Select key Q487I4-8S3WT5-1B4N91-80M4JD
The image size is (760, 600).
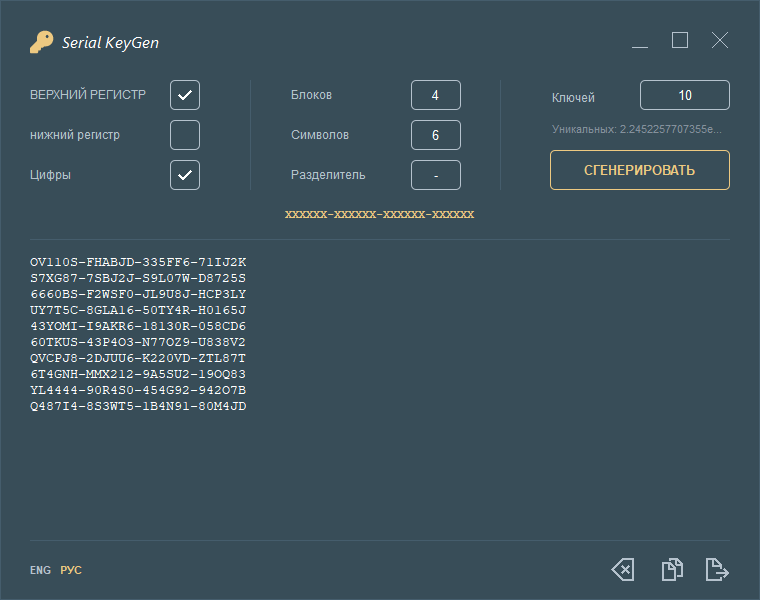pyautogui.click(x=138, y=406)
